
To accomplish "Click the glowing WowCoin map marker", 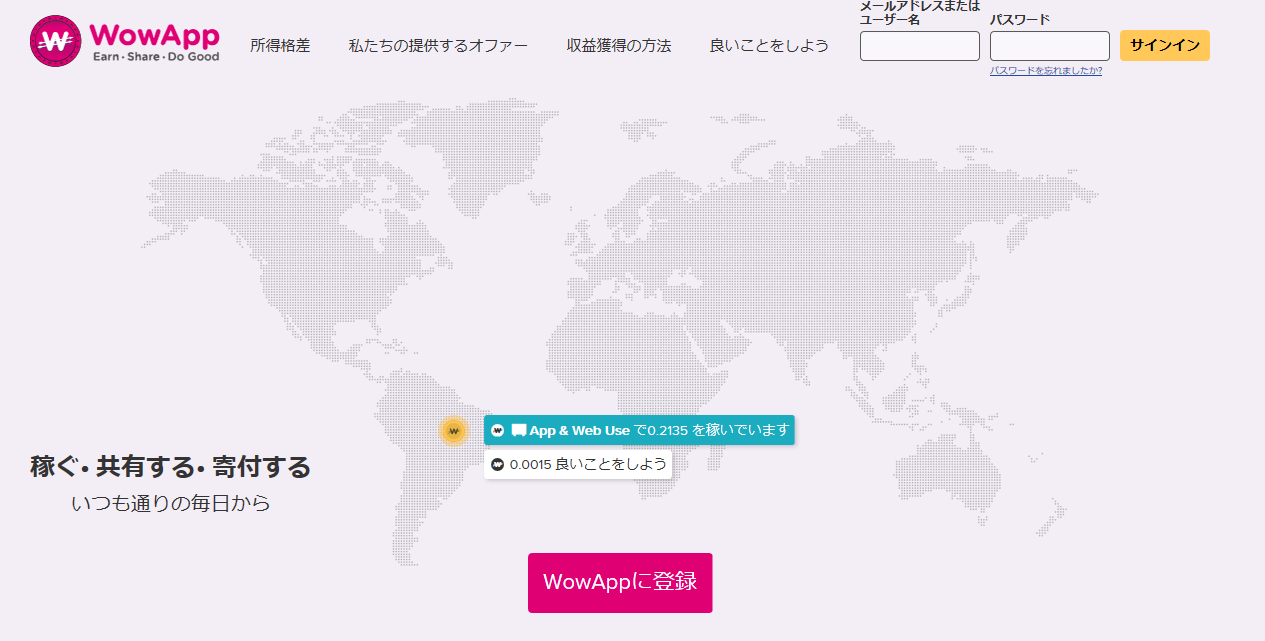I will (454, 431).
